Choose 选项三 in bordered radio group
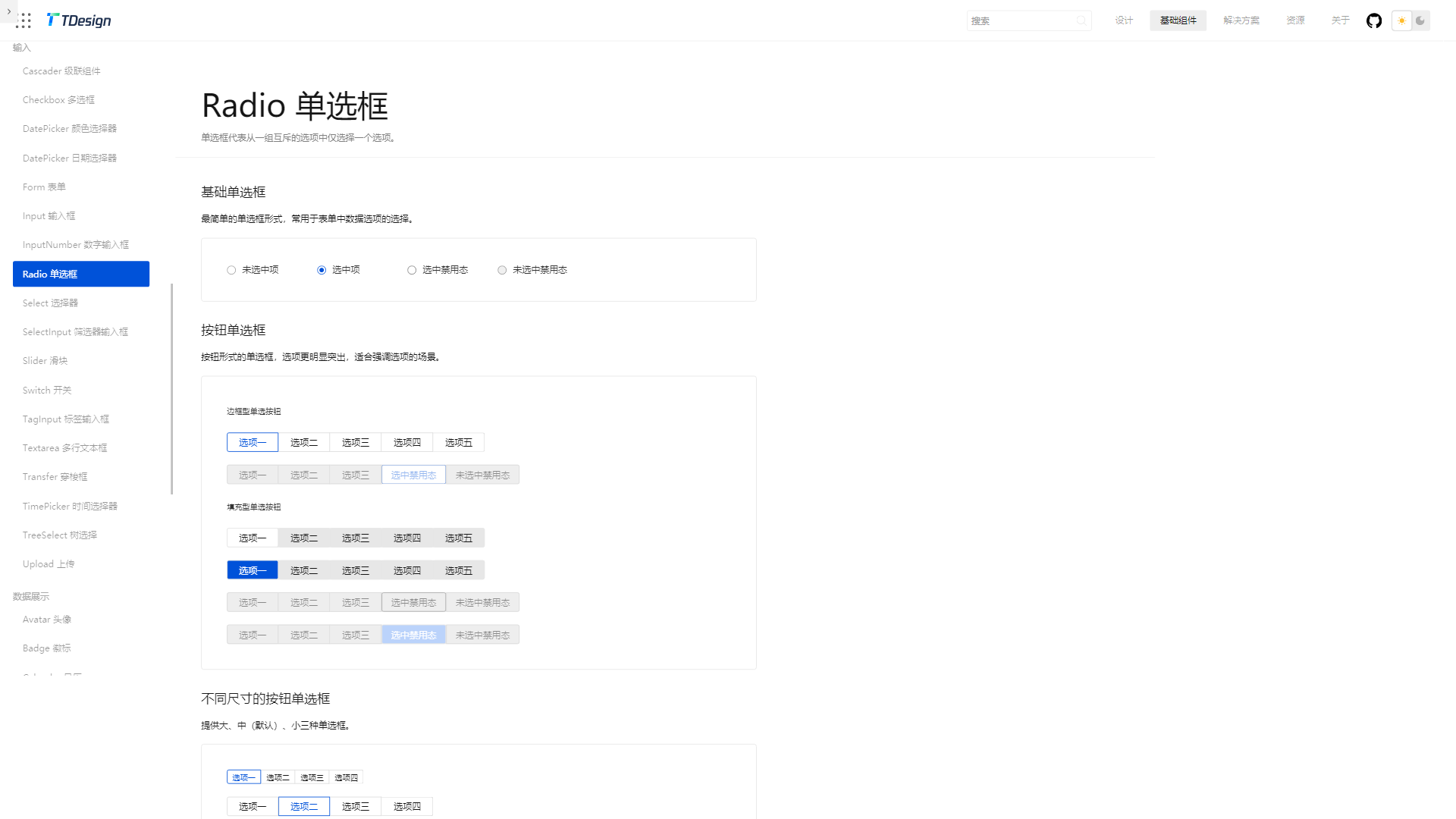Viewport: 1456px width, 819px height. tap(355, 442)
